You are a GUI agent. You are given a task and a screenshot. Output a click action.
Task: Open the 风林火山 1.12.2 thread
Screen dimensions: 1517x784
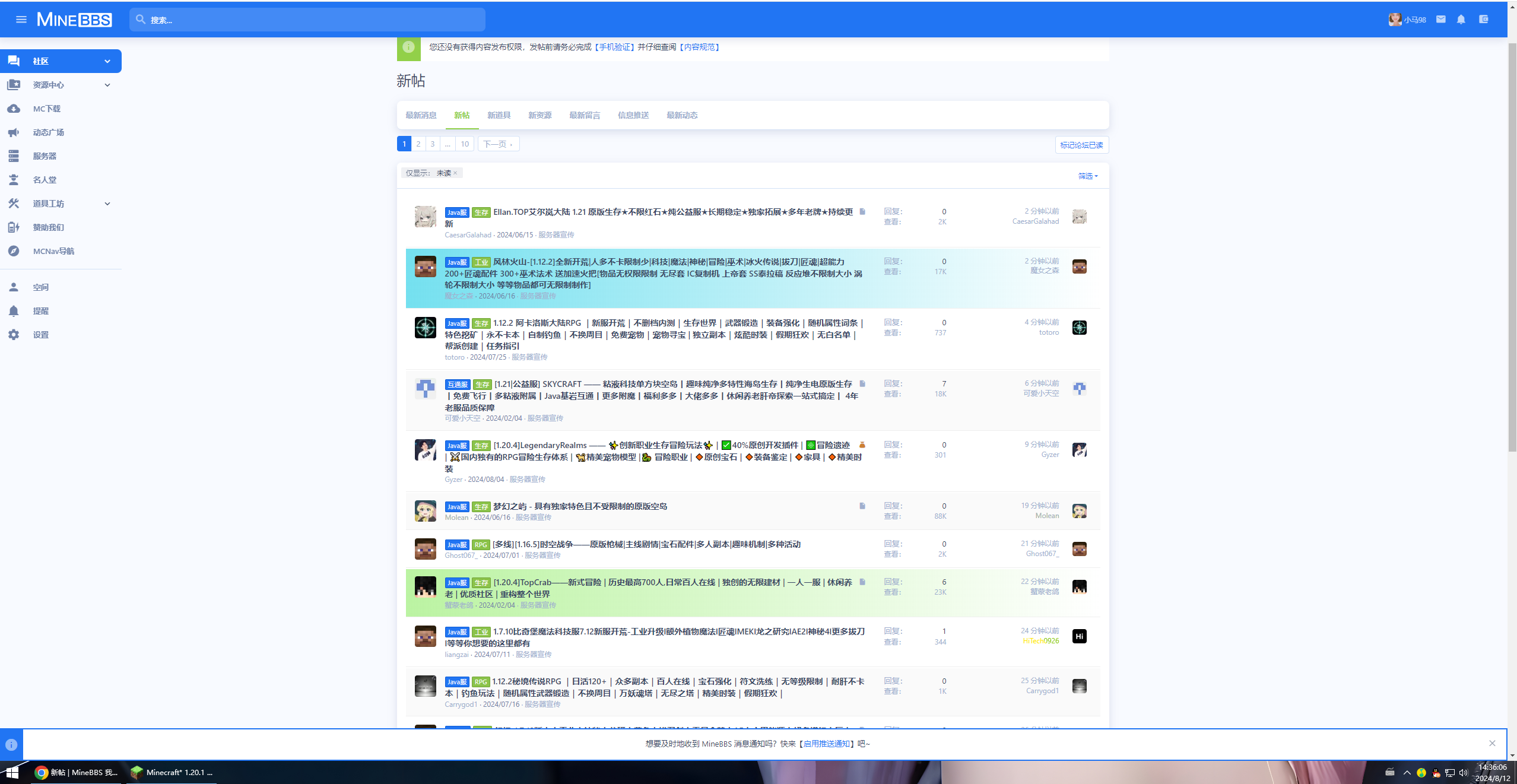[x=653, y=273]
